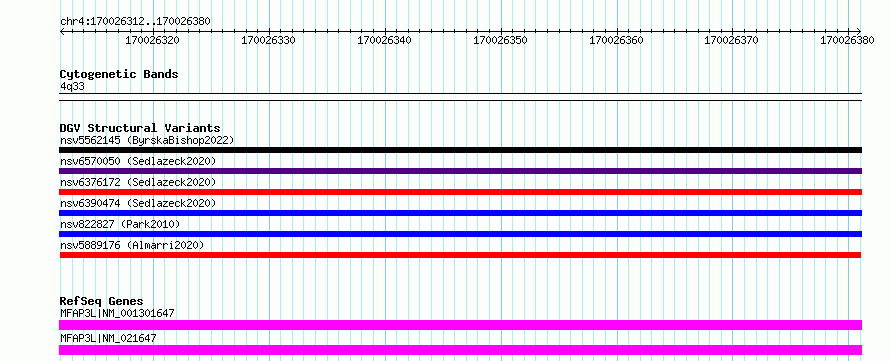Click the blue nsv822827 variant bar
This screenshot has height=361, width=890.
pyautogui.click(x=460, y=234)
